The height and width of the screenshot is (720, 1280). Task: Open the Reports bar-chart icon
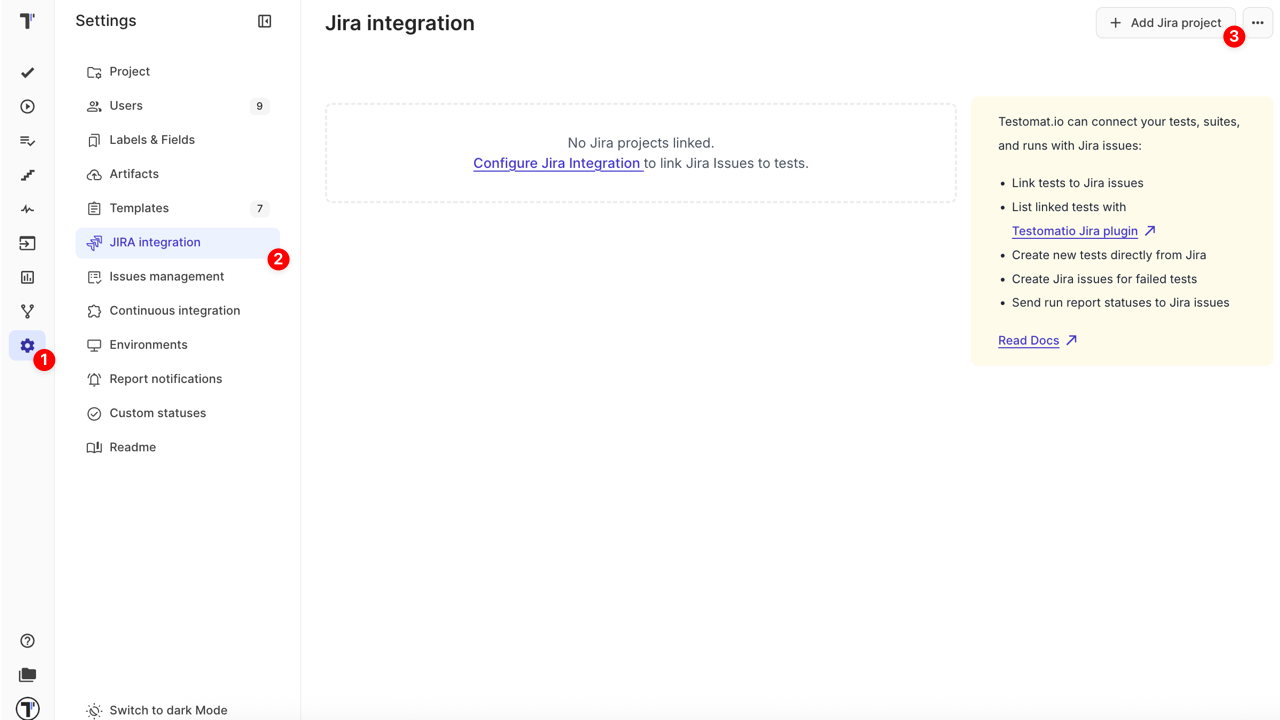click(27, 277)
